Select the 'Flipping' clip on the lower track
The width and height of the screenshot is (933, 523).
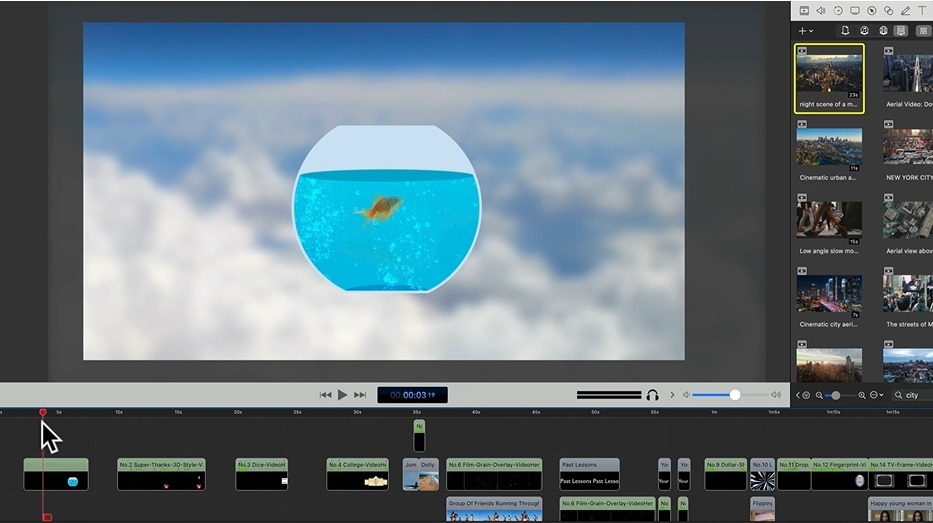click(x=762, y=509)
